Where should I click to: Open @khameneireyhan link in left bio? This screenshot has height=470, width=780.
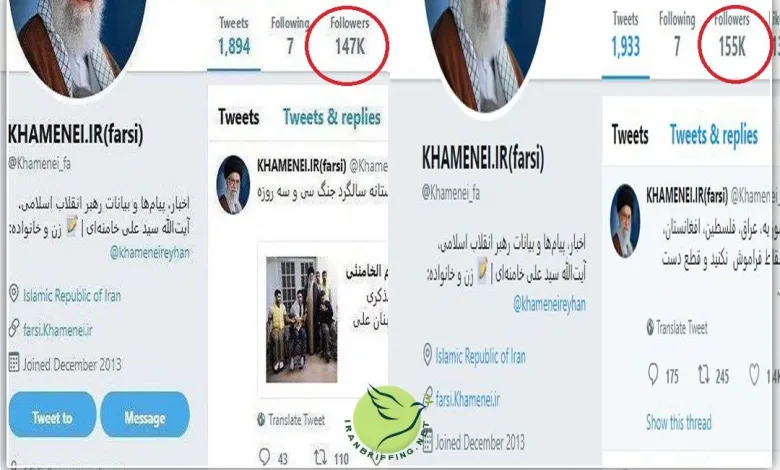tap(150, 253)
